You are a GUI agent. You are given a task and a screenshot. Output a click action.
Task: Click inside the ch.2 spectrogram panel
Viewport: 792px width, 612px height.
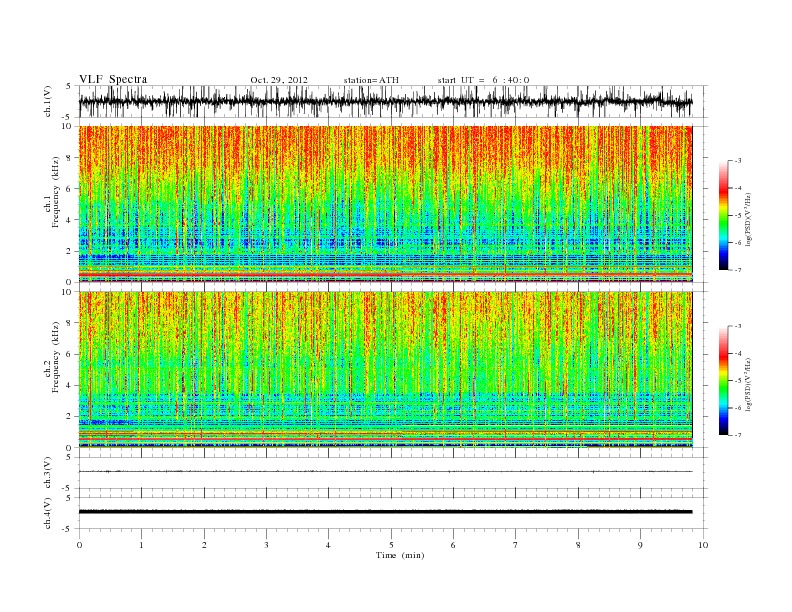[x=385, y=369]
